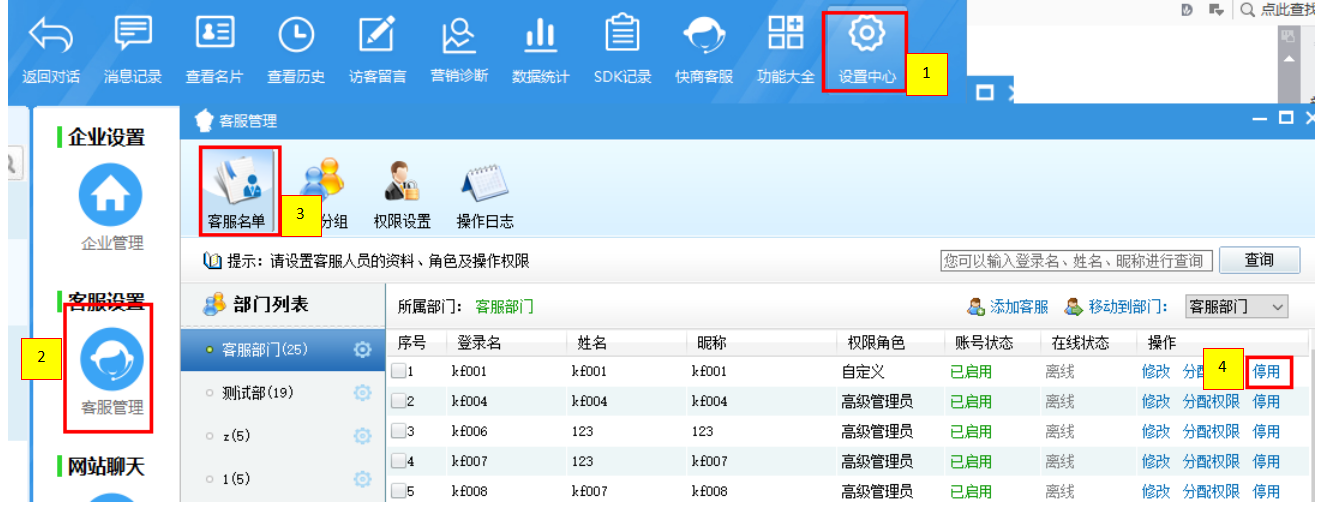The width and height of the screenshot is (1317, 511).
Task: Click 添加客服 to add an agent
Action: pos(1007,307)
